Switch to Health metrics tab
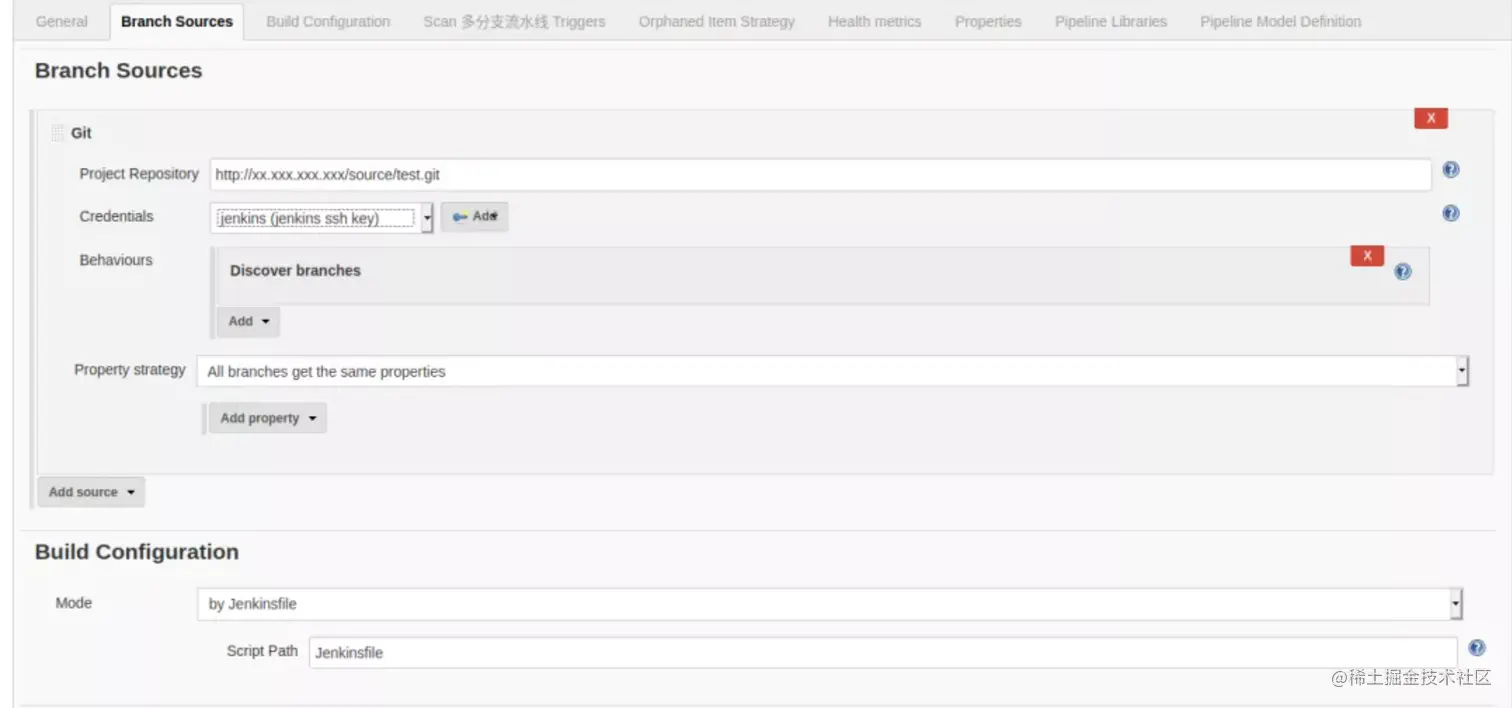Viewport: 1512px width, 708px height. [875, 21]
